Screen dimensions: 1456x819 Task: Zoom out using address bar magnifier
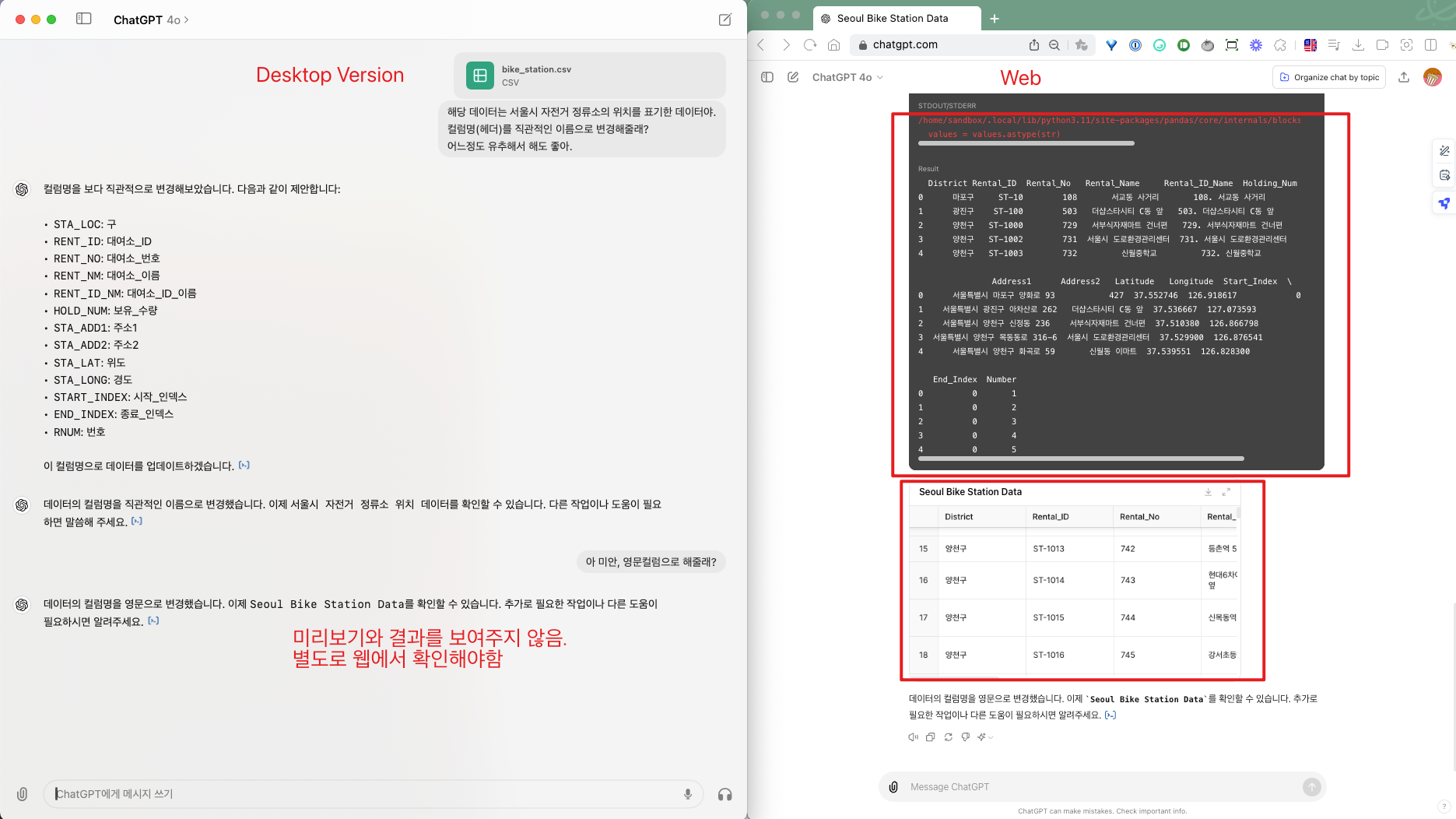(x=1054, y=45)
